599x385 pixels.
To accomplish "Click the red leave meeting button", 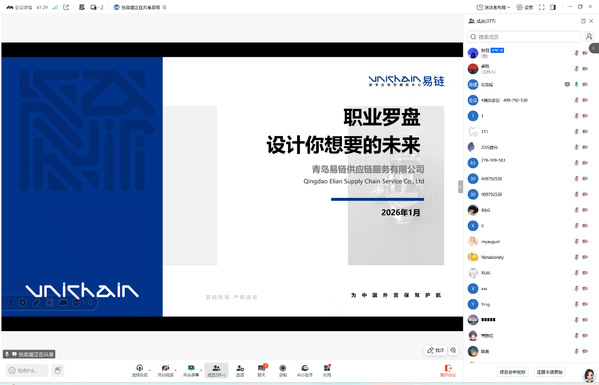I will (x=448, y=370).
